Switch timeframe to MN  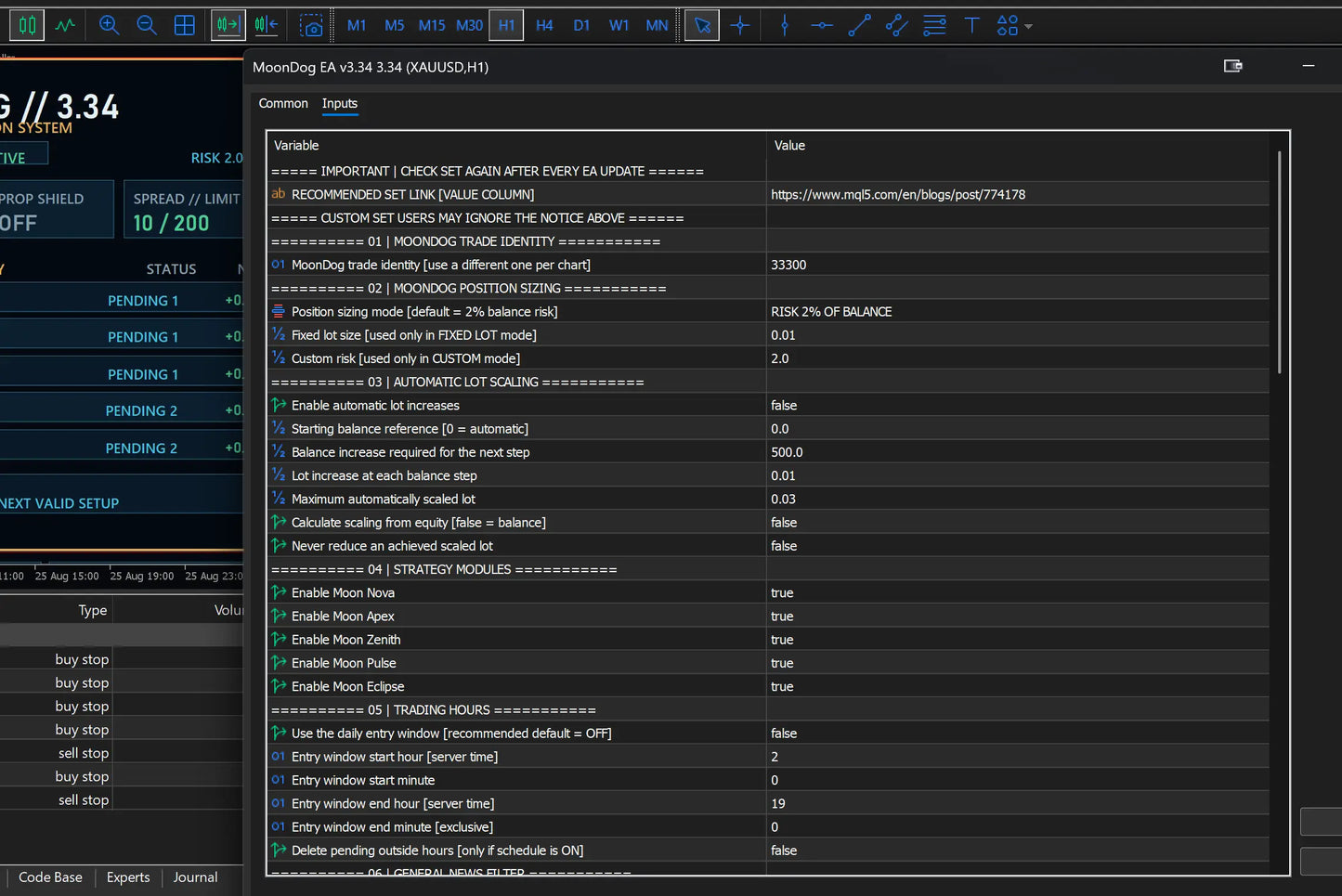pos(657,25)
